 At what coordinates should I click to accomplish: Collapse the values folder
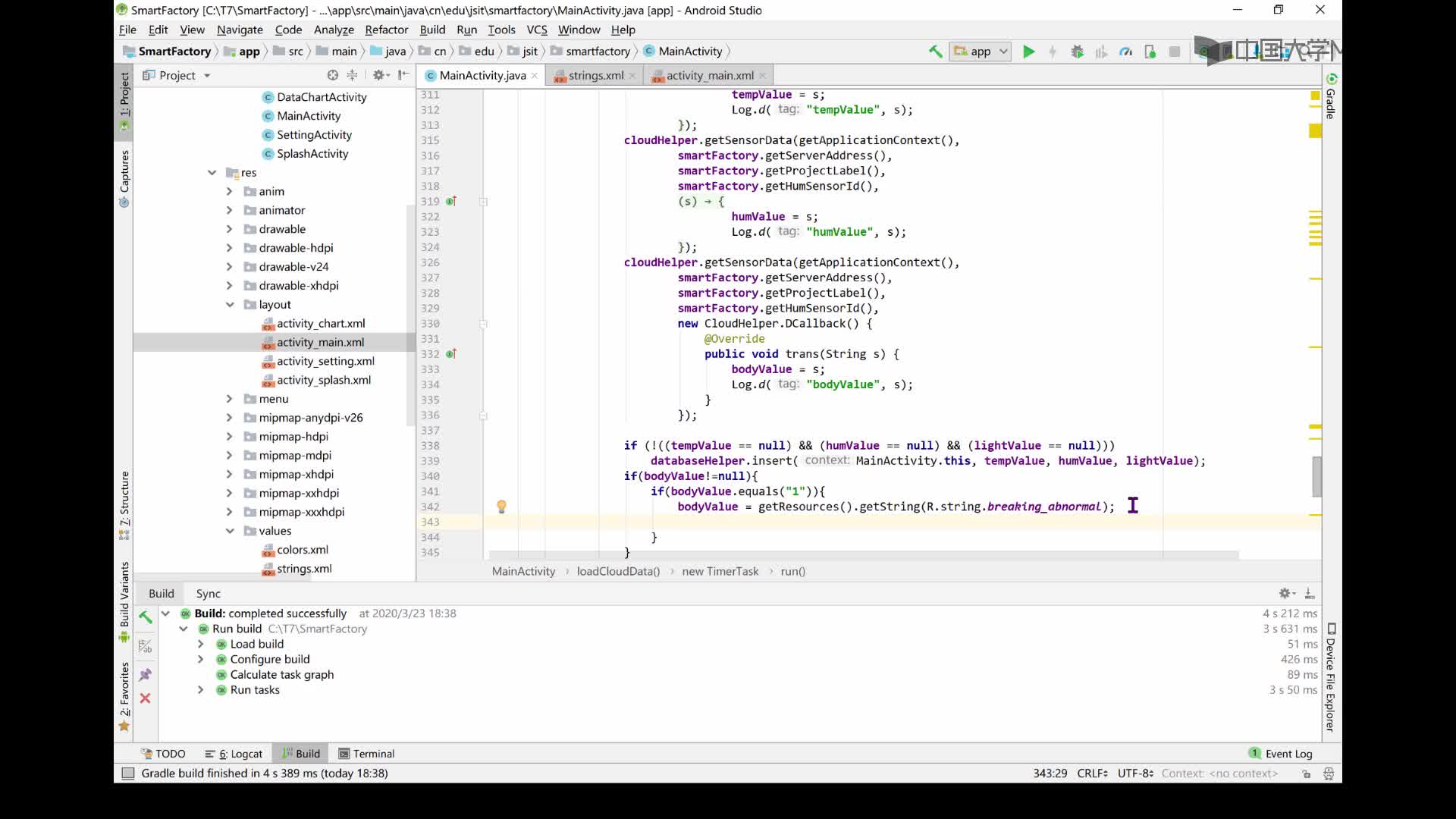pos(230,531)
